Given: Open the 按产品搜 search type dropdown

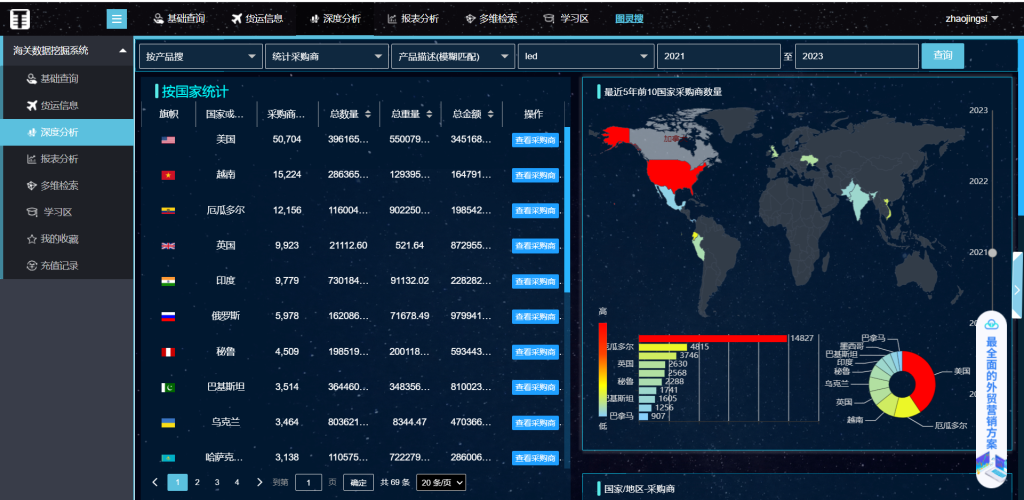Looking at the screenshot, I should pyautogui.click(x=200, y=57).
